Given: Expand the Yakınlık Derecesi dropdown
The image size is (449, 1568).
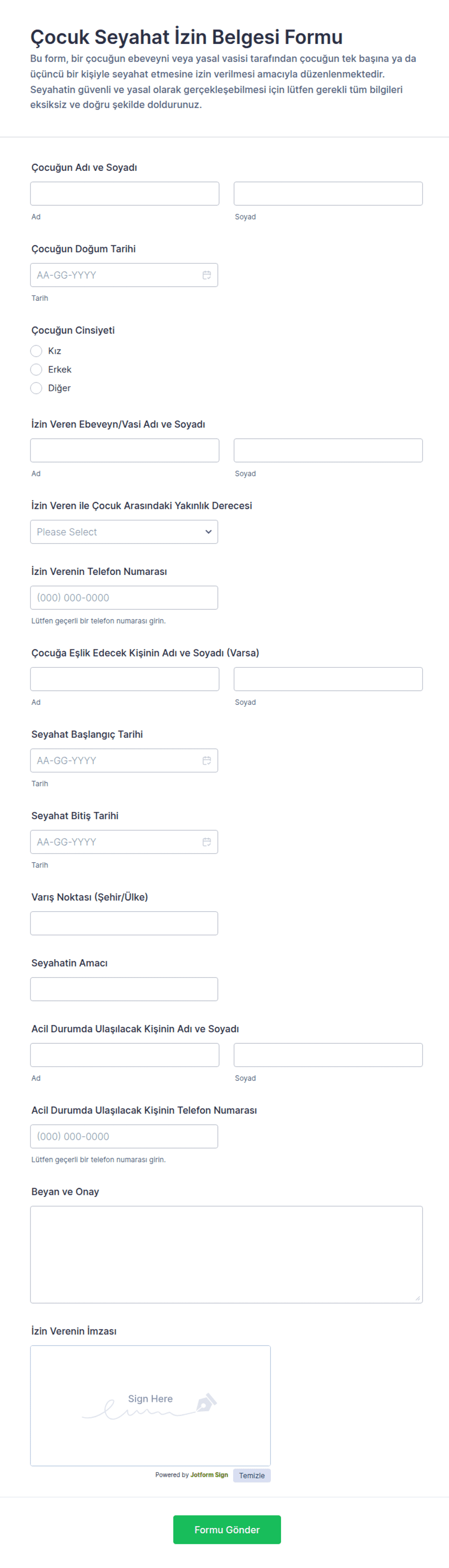Looking at the screenshot, I should point(124,532).
